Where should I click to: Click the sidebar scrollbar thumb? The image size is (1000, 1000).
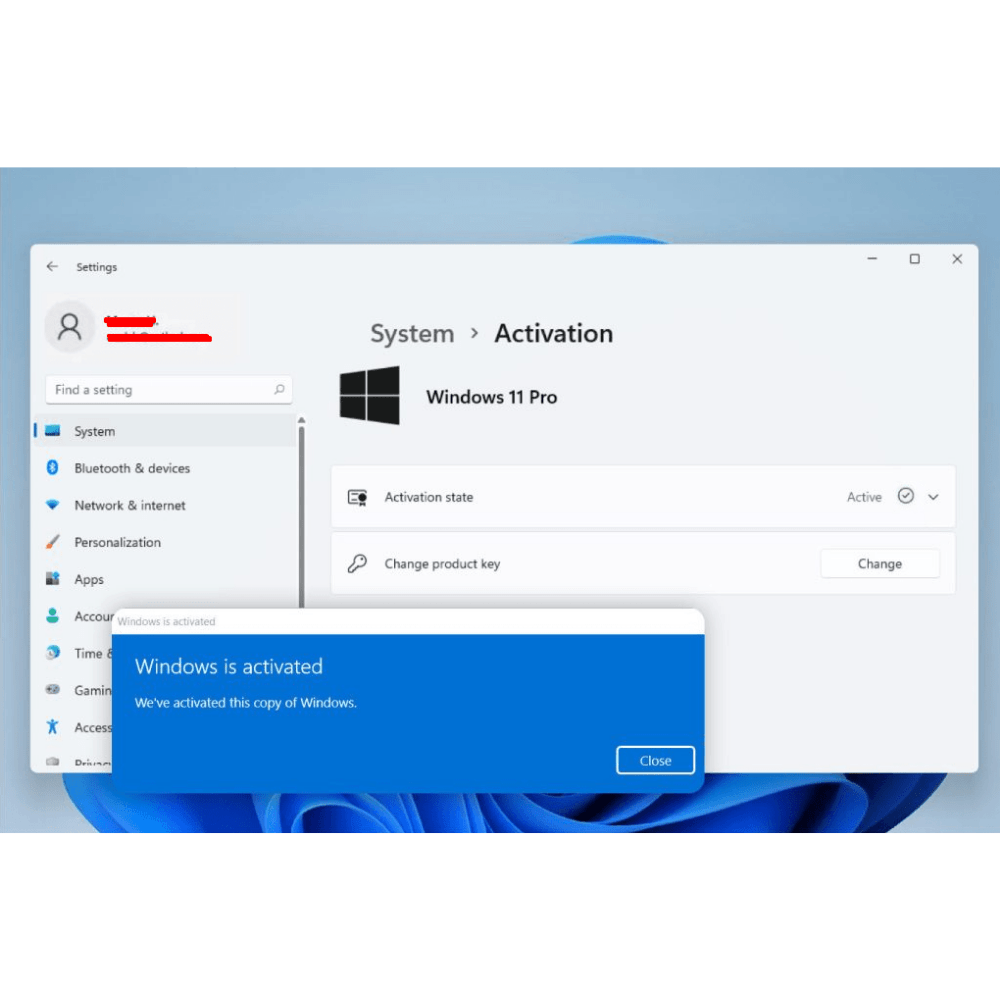[302, 517]
